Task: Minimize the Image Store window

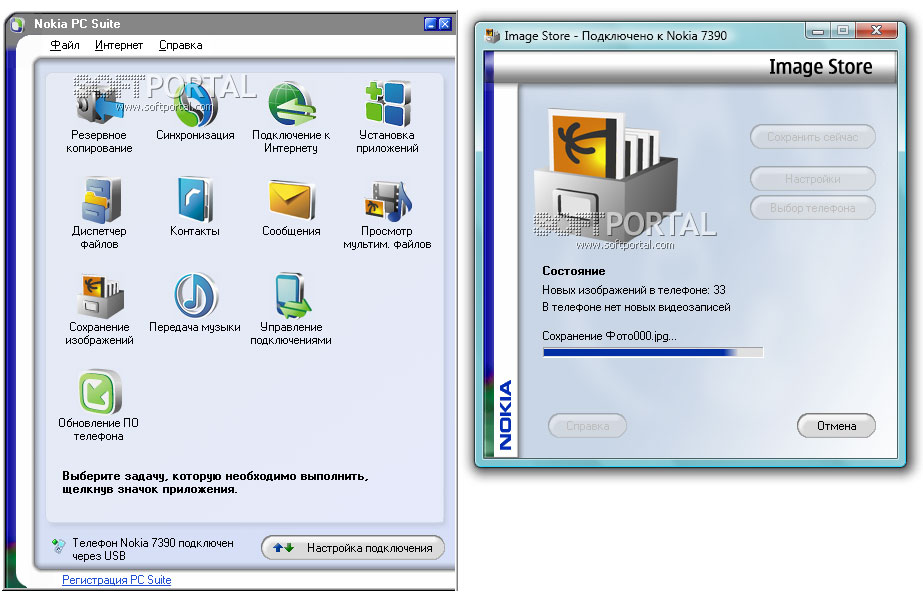Action: point(818,30)
